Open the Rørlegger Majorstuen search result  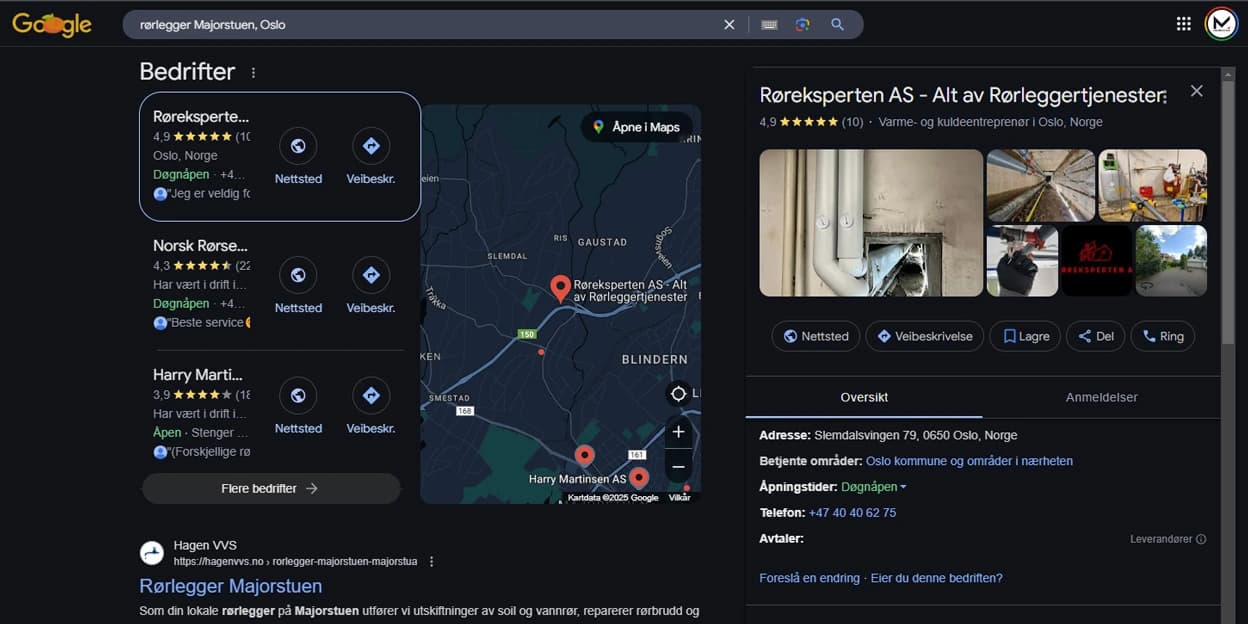pos(231,586)
